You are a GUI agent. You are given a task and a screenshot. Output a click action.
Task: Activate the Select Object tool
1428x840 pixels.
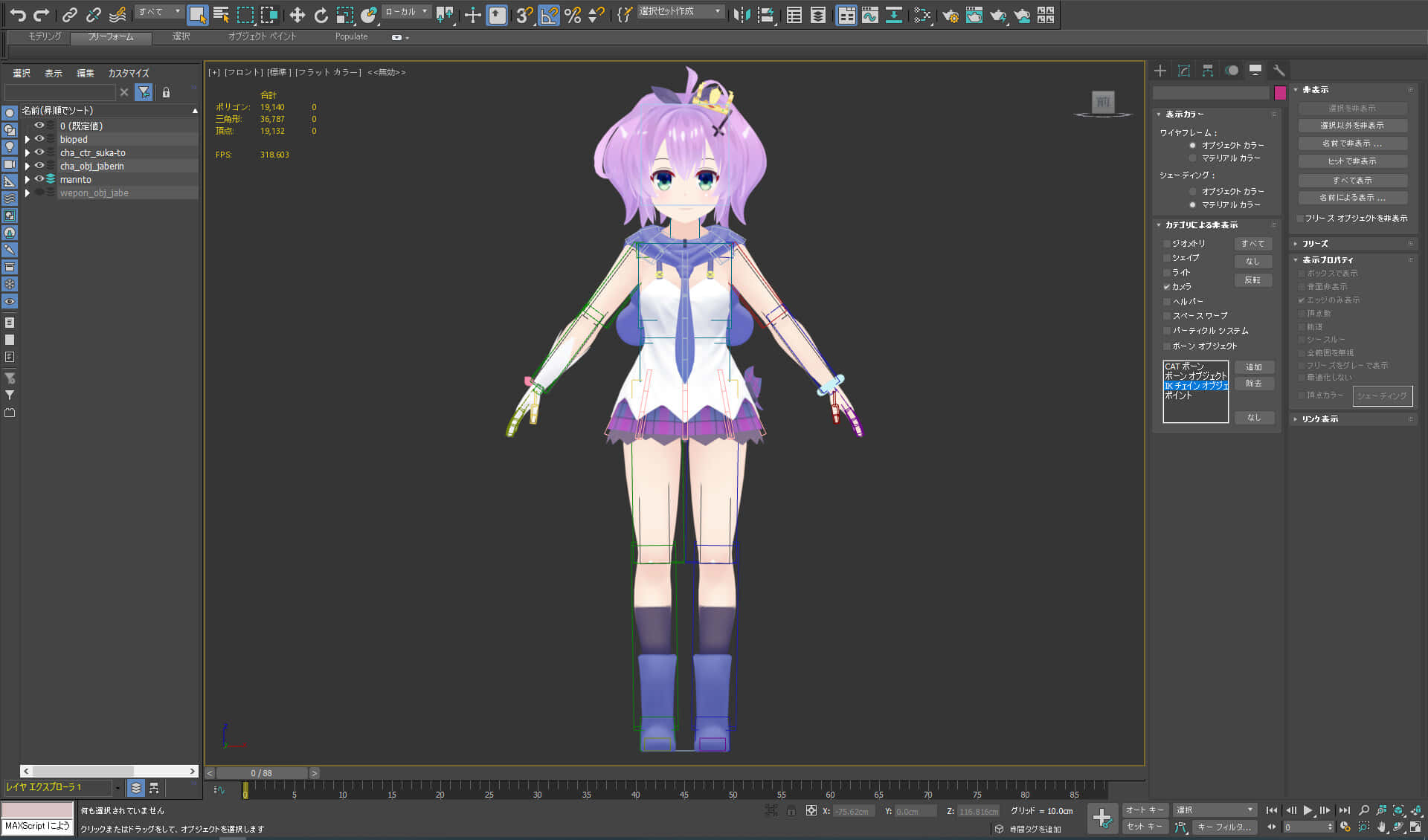(197, 14)
